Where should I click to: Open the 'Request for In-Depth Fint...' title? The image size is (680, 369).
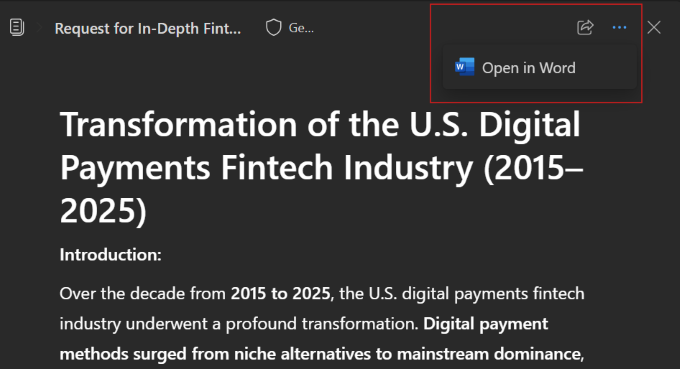point(147,29)
